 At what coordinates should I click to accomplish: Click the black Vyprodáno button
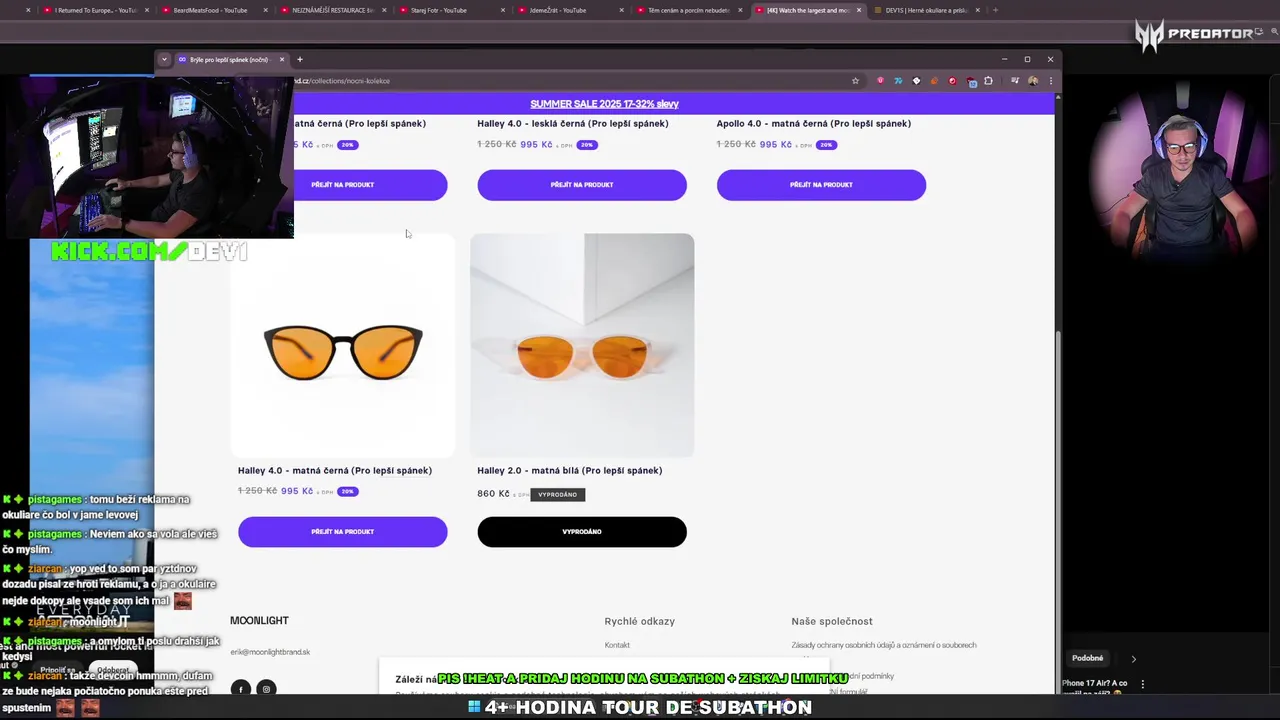pyautogui.click(x=582, y=532)
